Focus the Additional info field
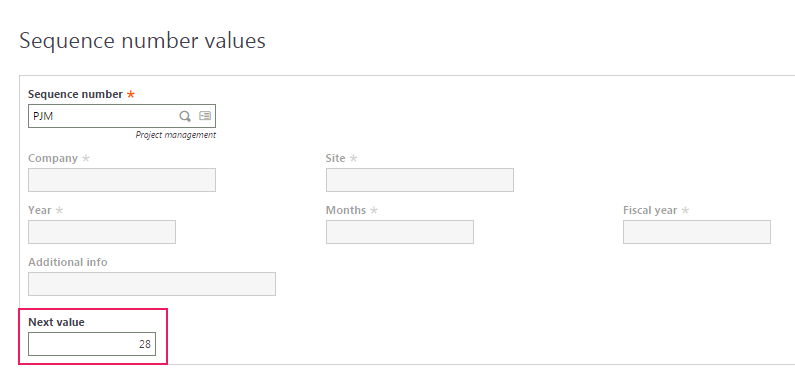Viewport: 795px width, 375px height. [x=152, y=284]
